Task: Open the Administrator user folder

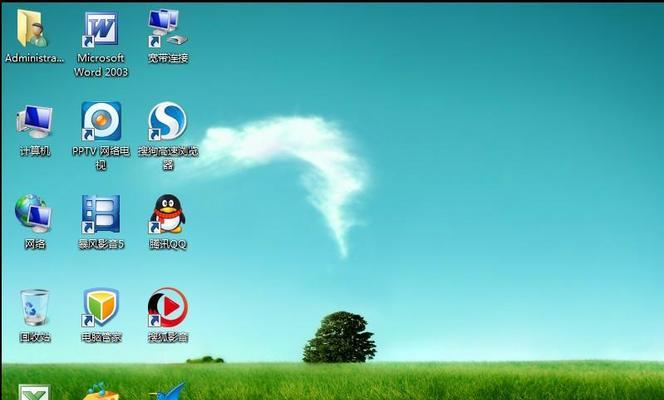Action: pyautogui.click(x=33, y=29)
